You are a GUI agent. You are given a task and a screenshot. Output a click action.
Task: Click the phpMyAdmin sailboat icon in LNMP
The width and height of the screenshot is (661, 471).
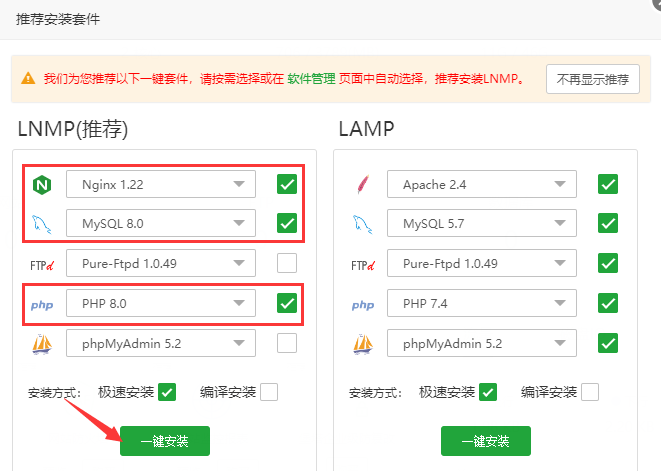point(41,344)
